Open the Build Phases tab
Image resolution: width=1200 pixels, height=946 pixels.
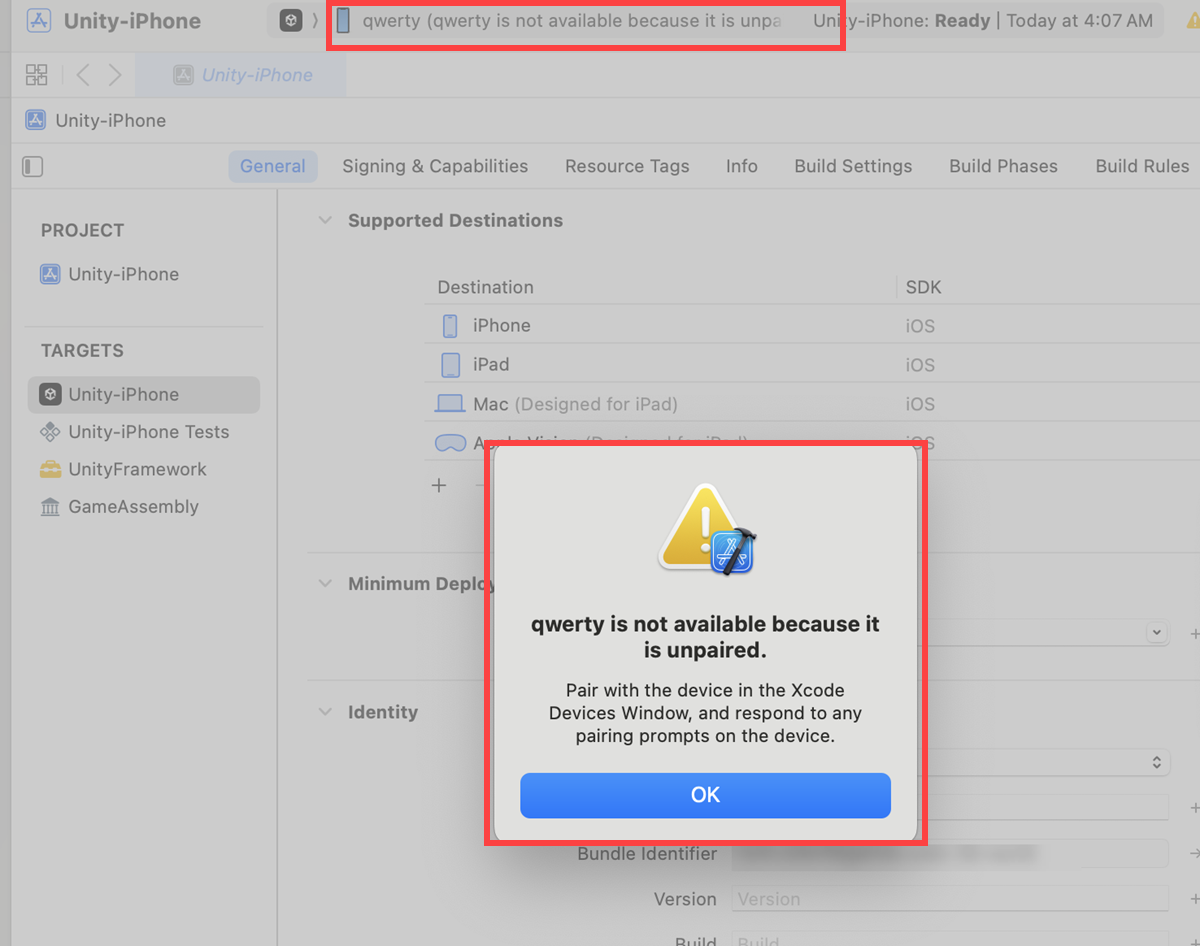pyautogui.click(x=1003, y=166)
